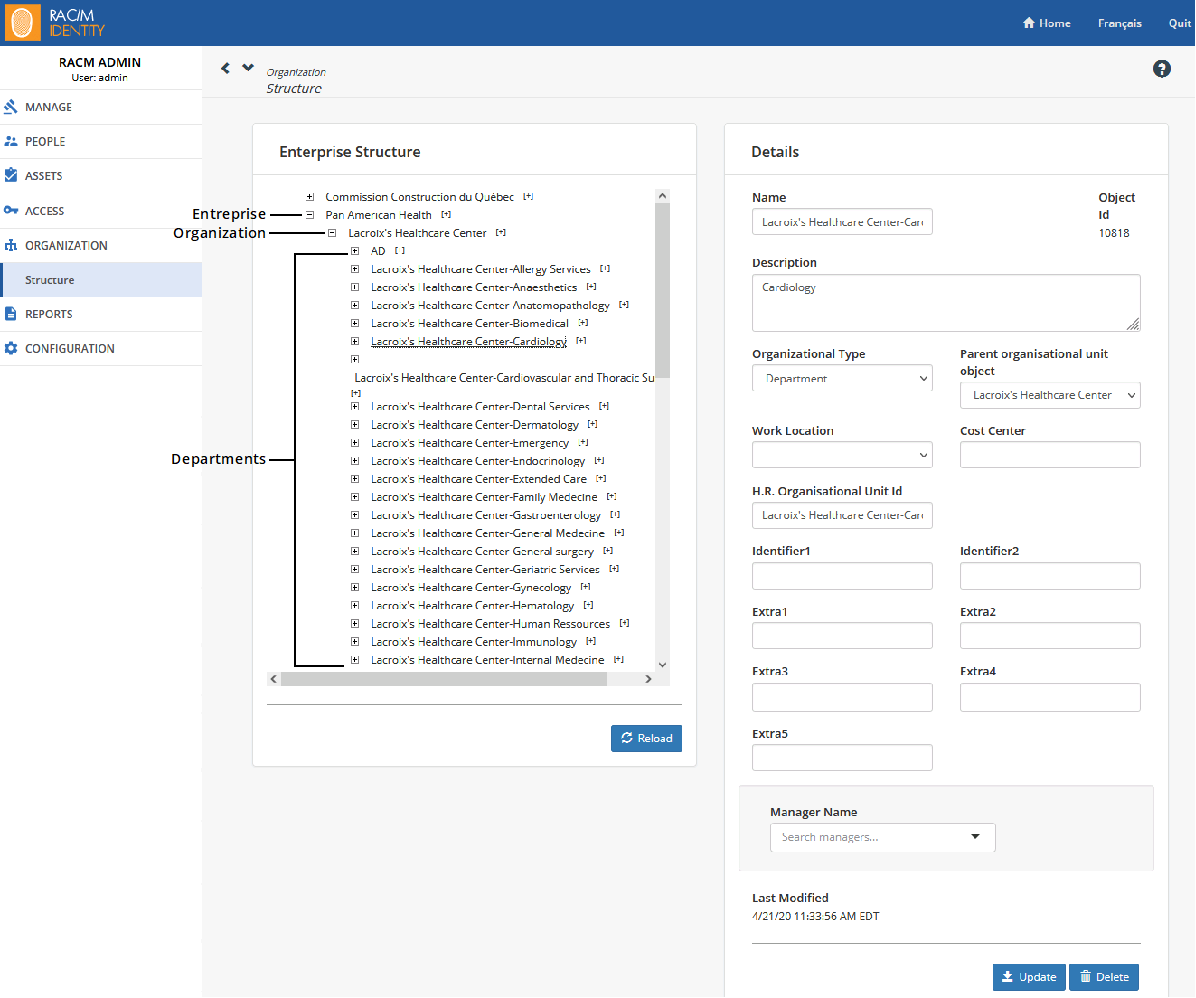1196x998 pixels.
Task: Click the [ ] icon beside the AD node
Action: [400, 250]
